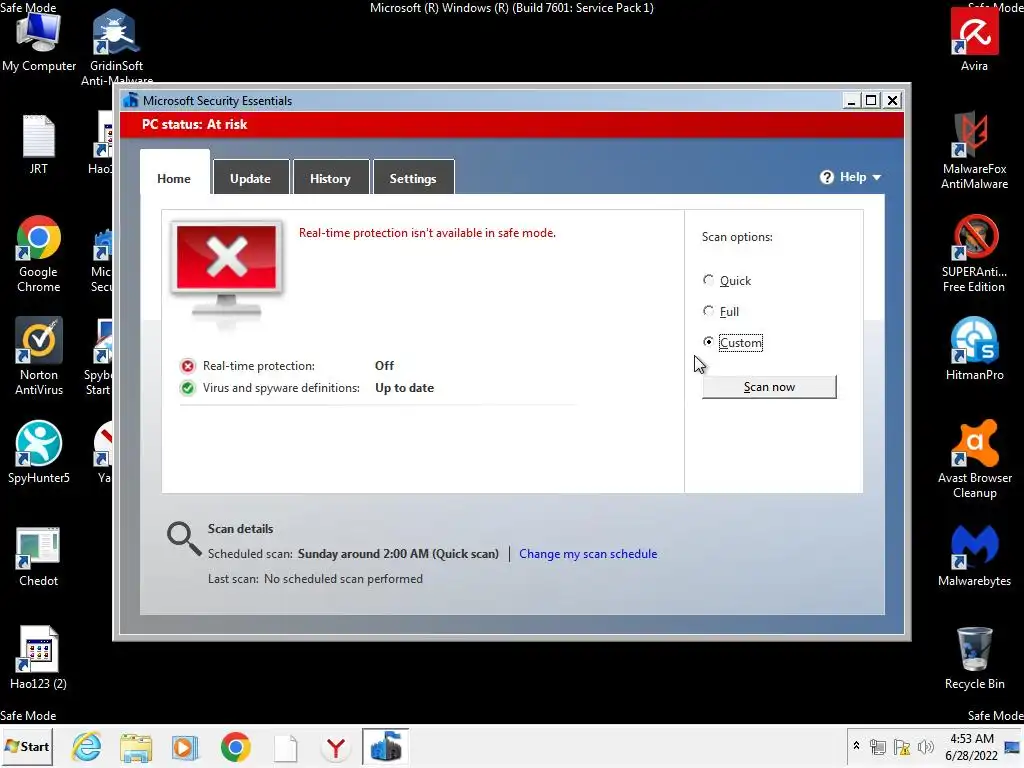The height and width of the screenshot is (768, 1024).
Task: Launch Avira desktop shortcut
Action: tap(974, 40)
